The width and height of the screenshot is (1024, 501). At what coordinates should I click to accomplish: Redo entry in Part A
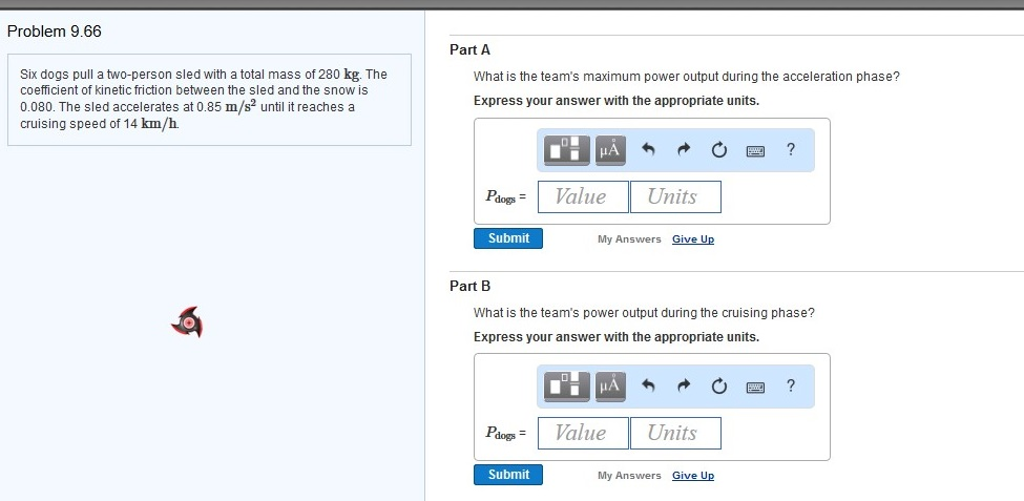684,151
